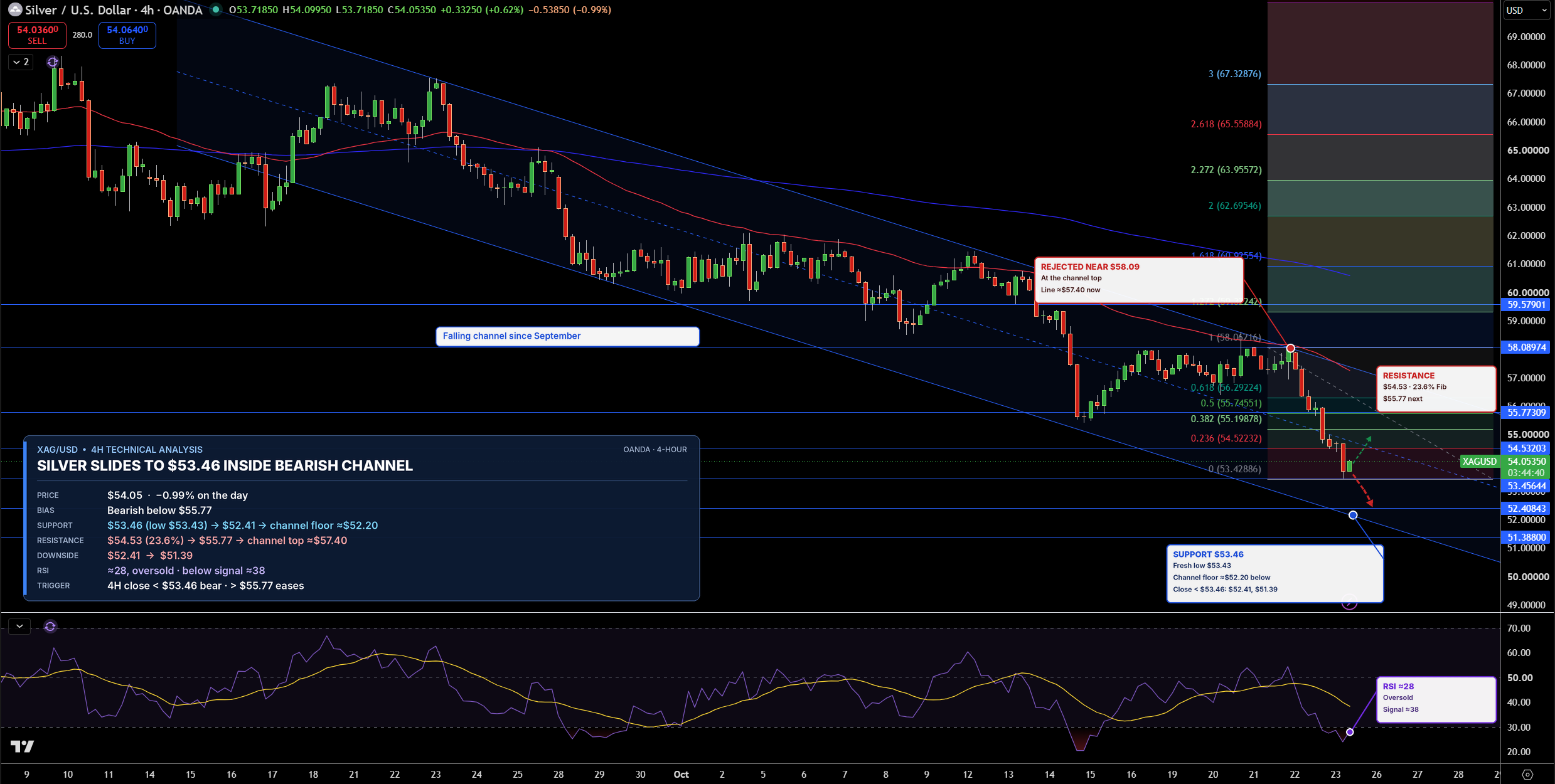Image resolution: width=1555 pixels, height=784 pixels.
Task: Open chart settings hexagon gear icon
Action: click(1527, 774)
